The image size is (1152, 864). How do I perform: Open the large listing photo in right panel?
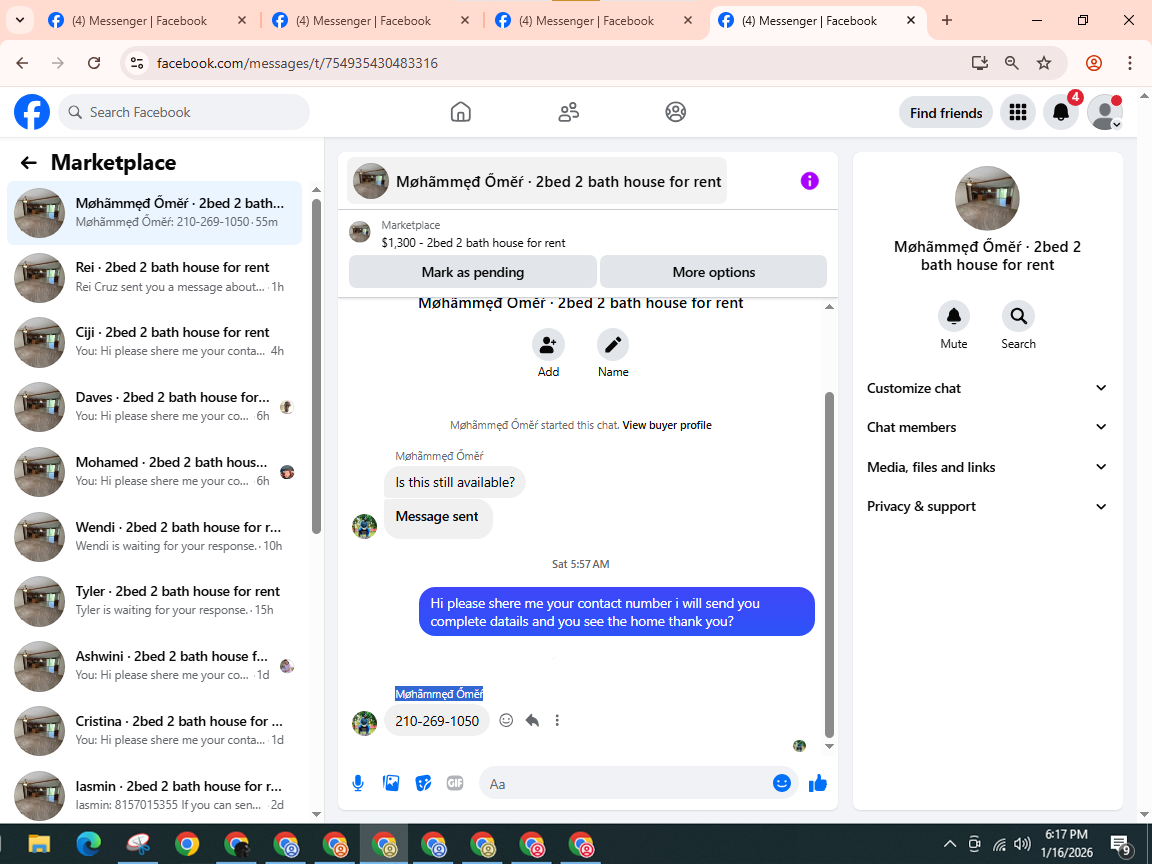987,198
